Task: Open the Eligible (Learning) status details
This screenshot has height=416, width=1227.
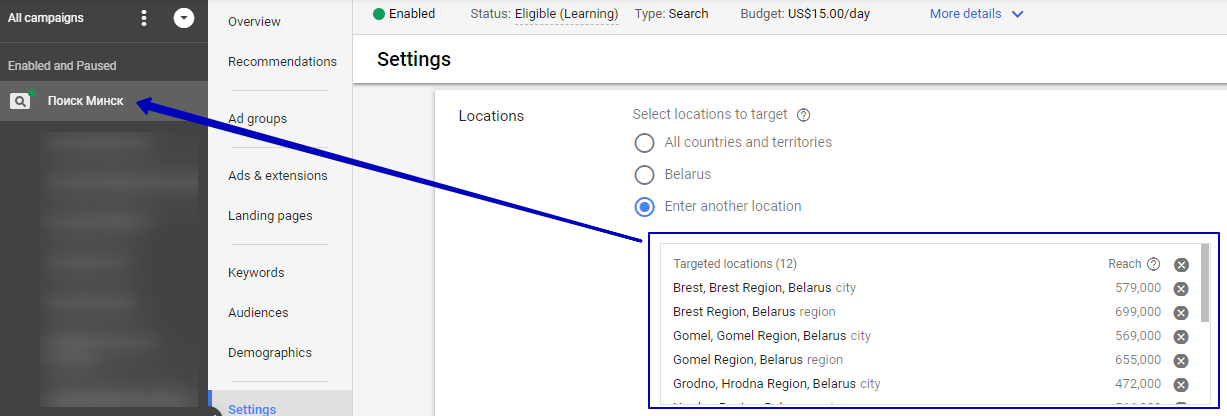Action: click(x=566, y=14)
